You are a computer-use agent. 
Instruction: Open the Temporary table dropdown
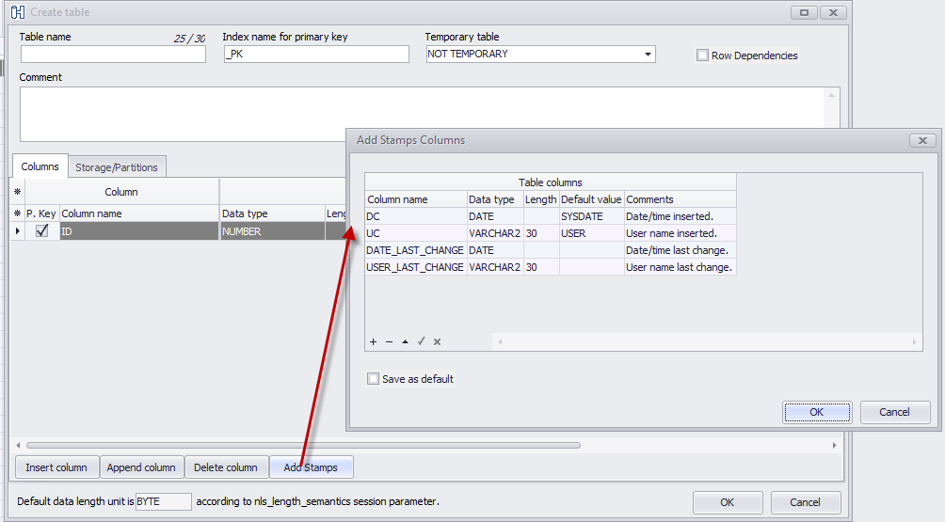point(647,54)
